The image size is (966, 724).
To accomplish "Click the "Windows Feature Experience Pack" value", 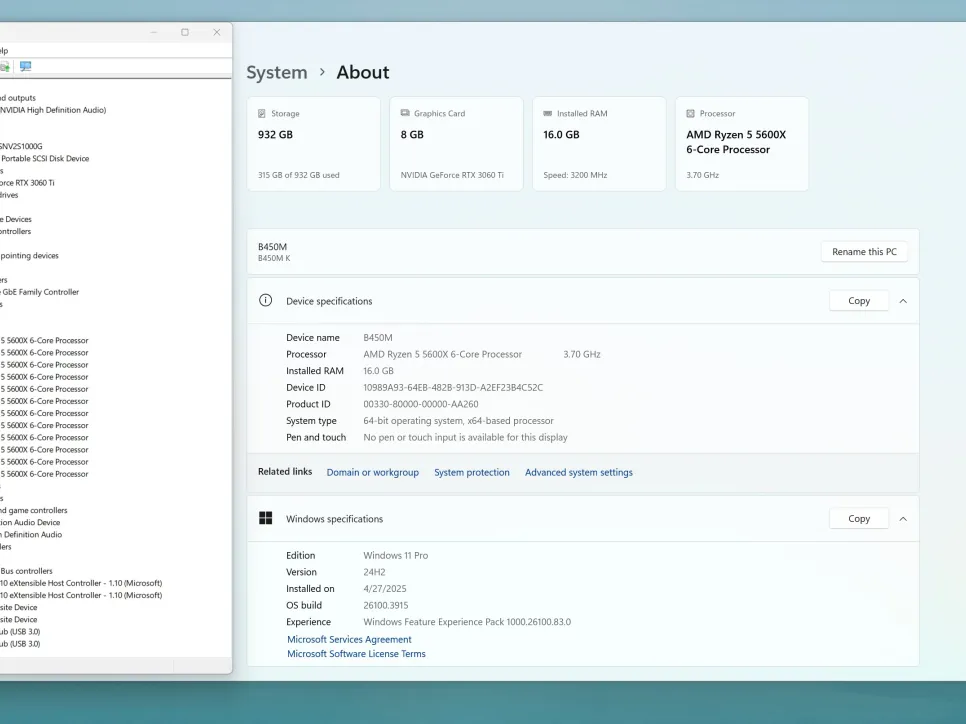I will click(x=467, y=622).
